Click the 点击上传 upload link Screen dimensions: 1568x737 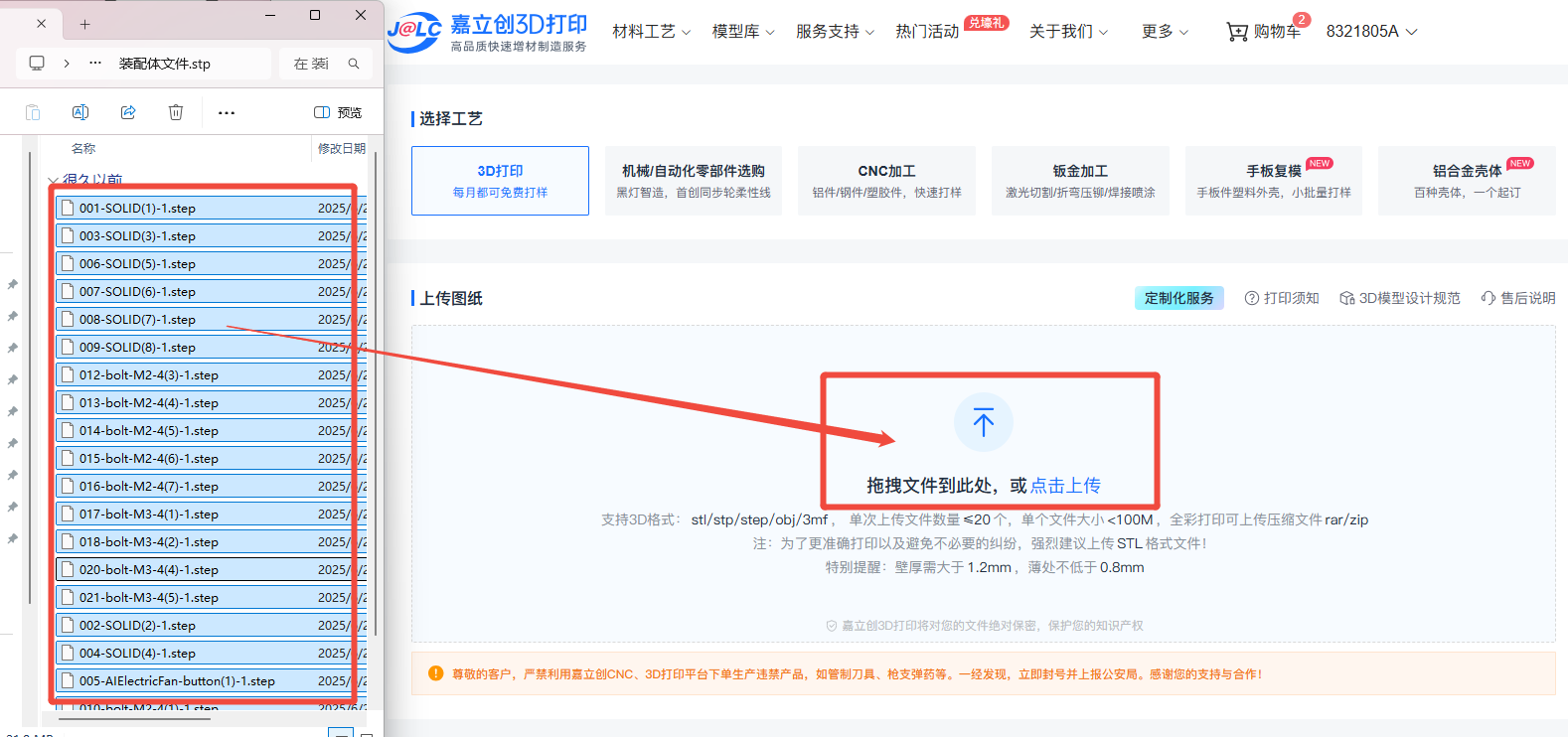click(1065, 486)
